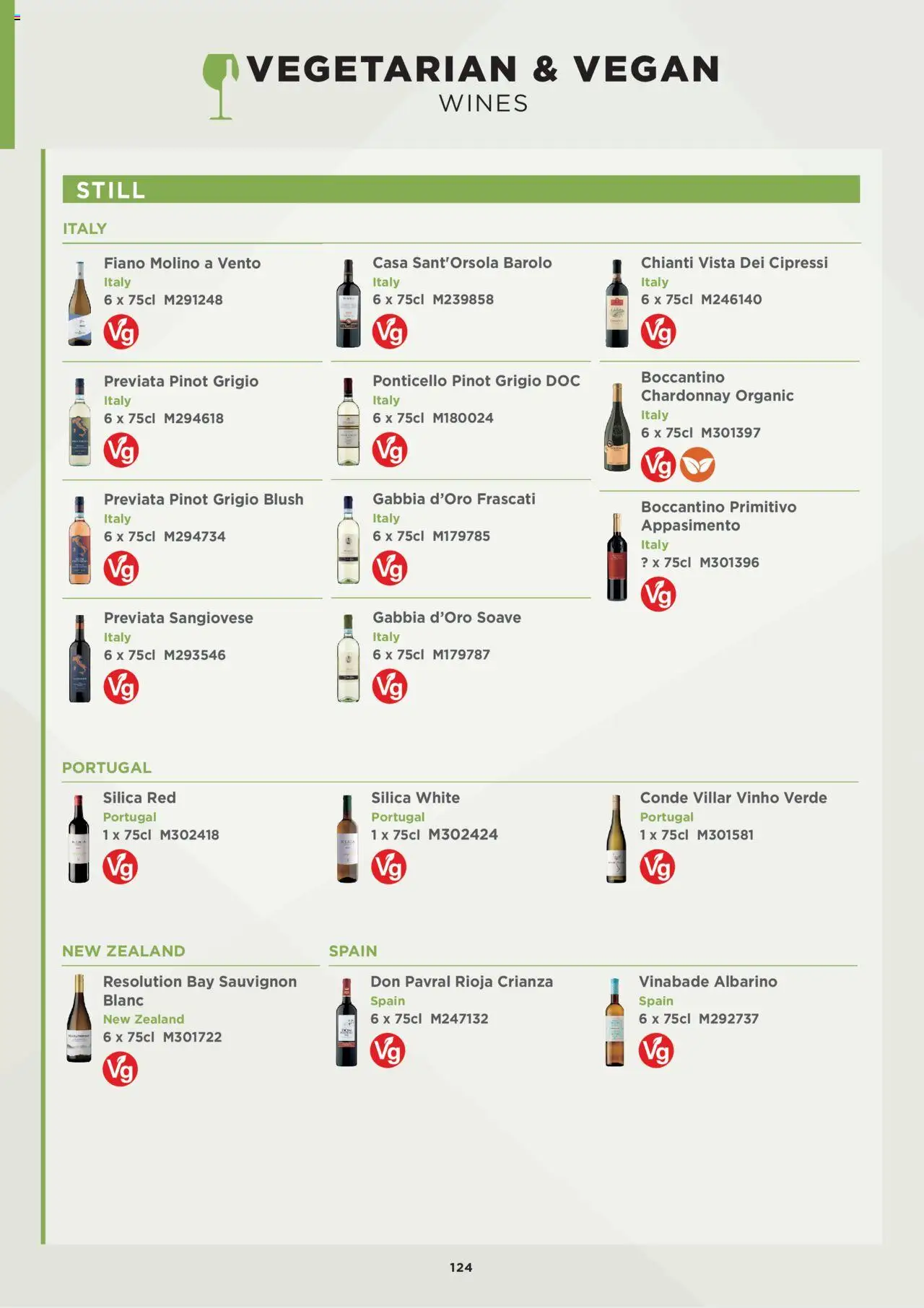
Task: Click Vg badge next to Boccantino Chardonnay Organic
Action: pos(658,465)
